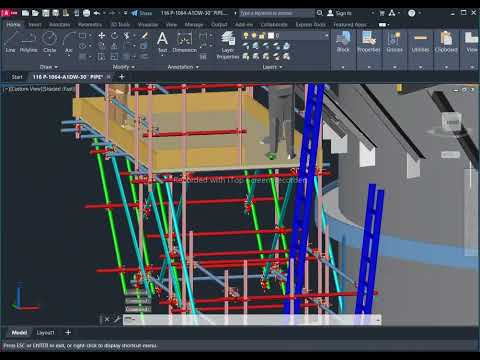The image size is (480, 360).
Task: Select the Scale tool
Action: (114, 56)
